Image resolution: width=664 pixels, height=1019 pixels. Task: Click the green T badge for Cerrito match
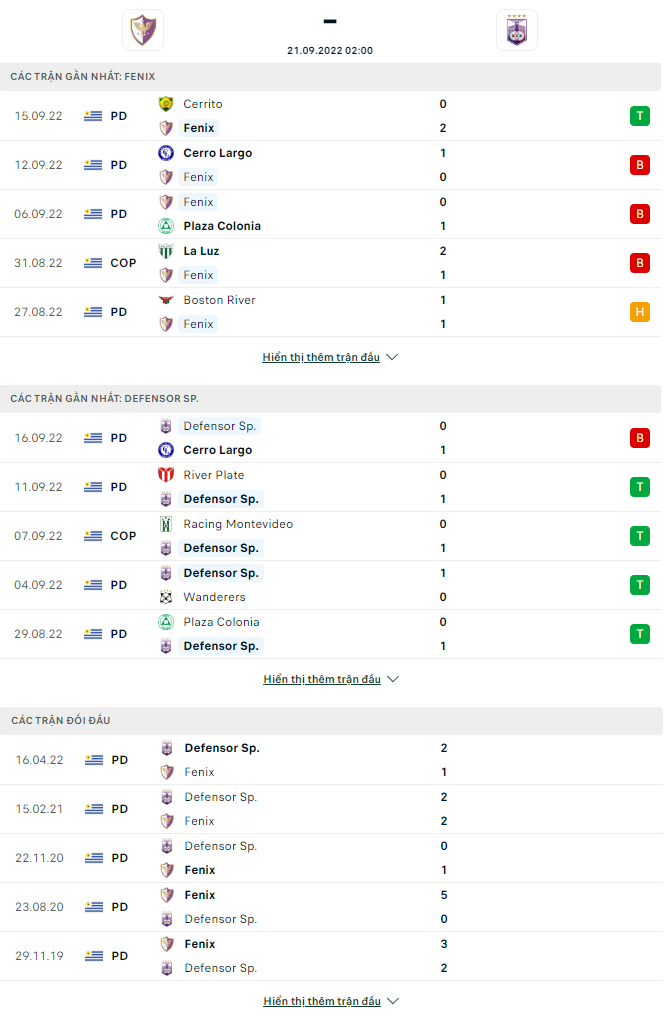[x=640, y=116]
